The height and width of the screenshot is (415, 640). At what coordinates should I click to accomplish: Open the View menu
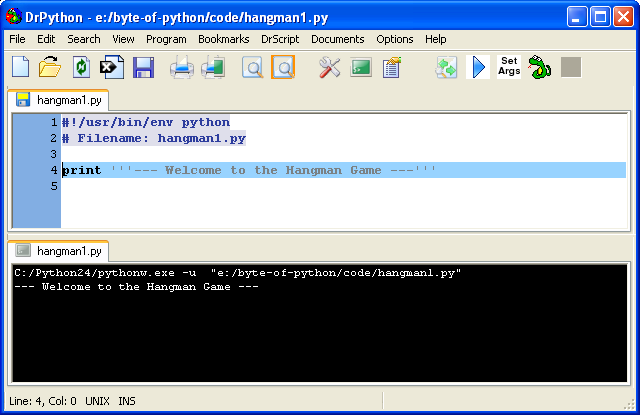[x=123, y=39]
